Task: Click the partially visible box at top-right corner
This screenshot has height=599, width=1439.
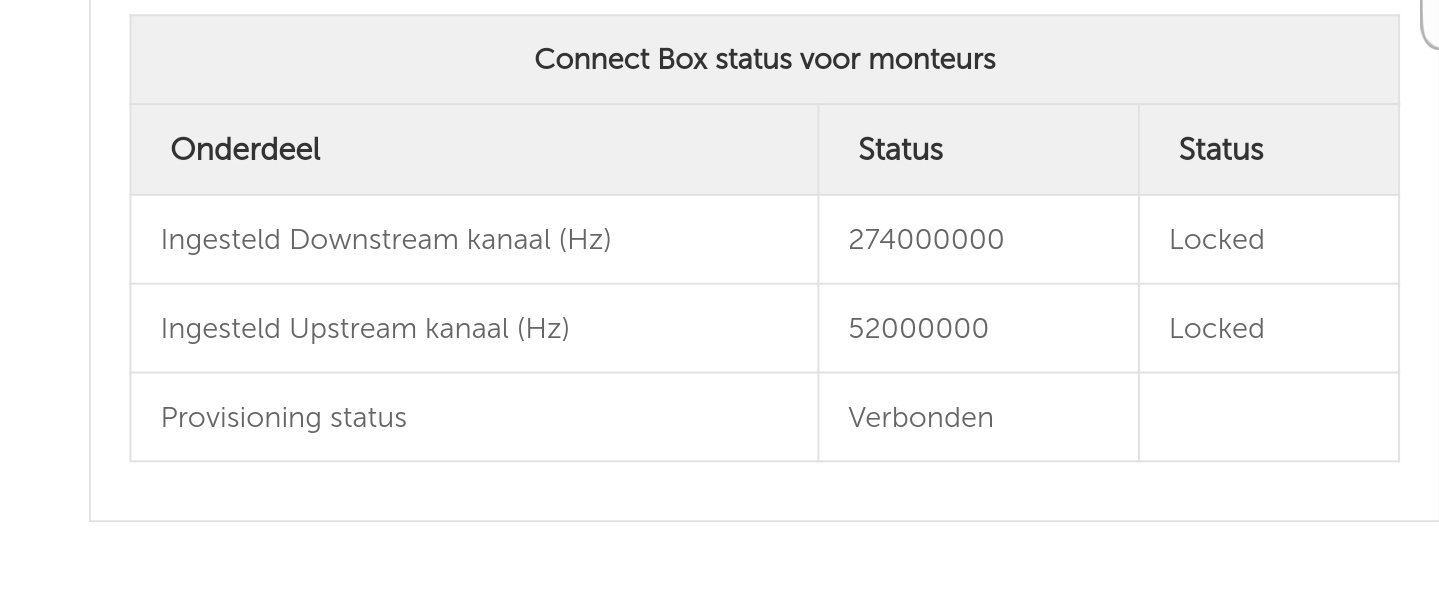Action: coord(1431,24)
